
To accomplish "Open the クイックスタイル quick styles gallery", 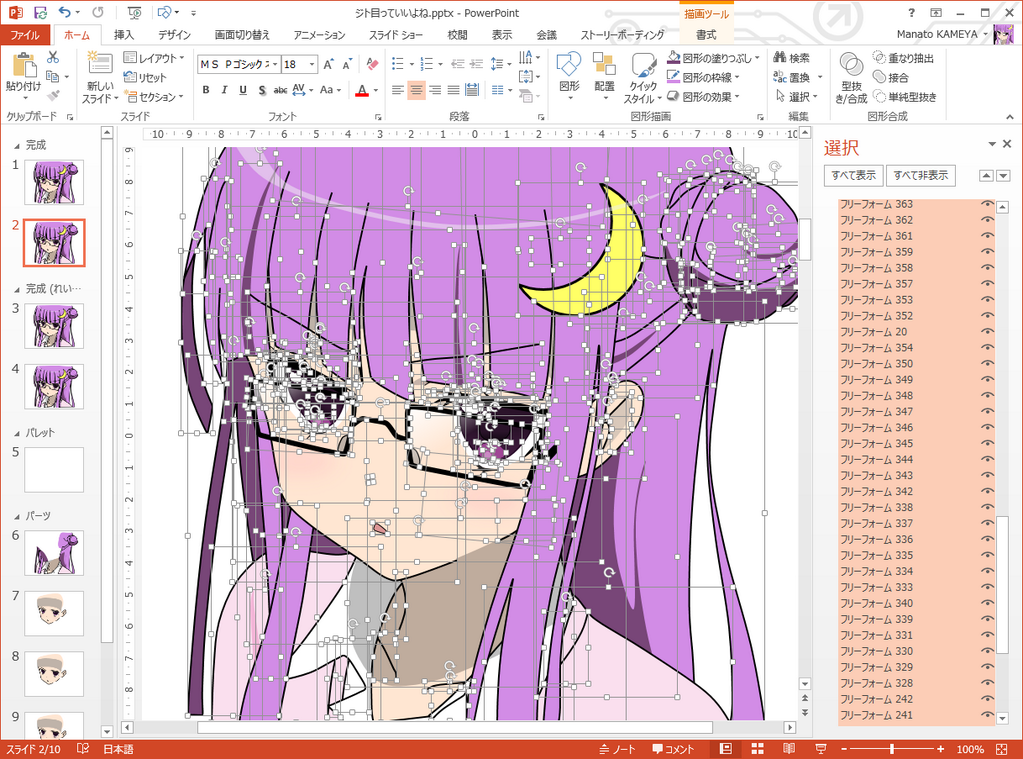I will (x=643, y=78).
